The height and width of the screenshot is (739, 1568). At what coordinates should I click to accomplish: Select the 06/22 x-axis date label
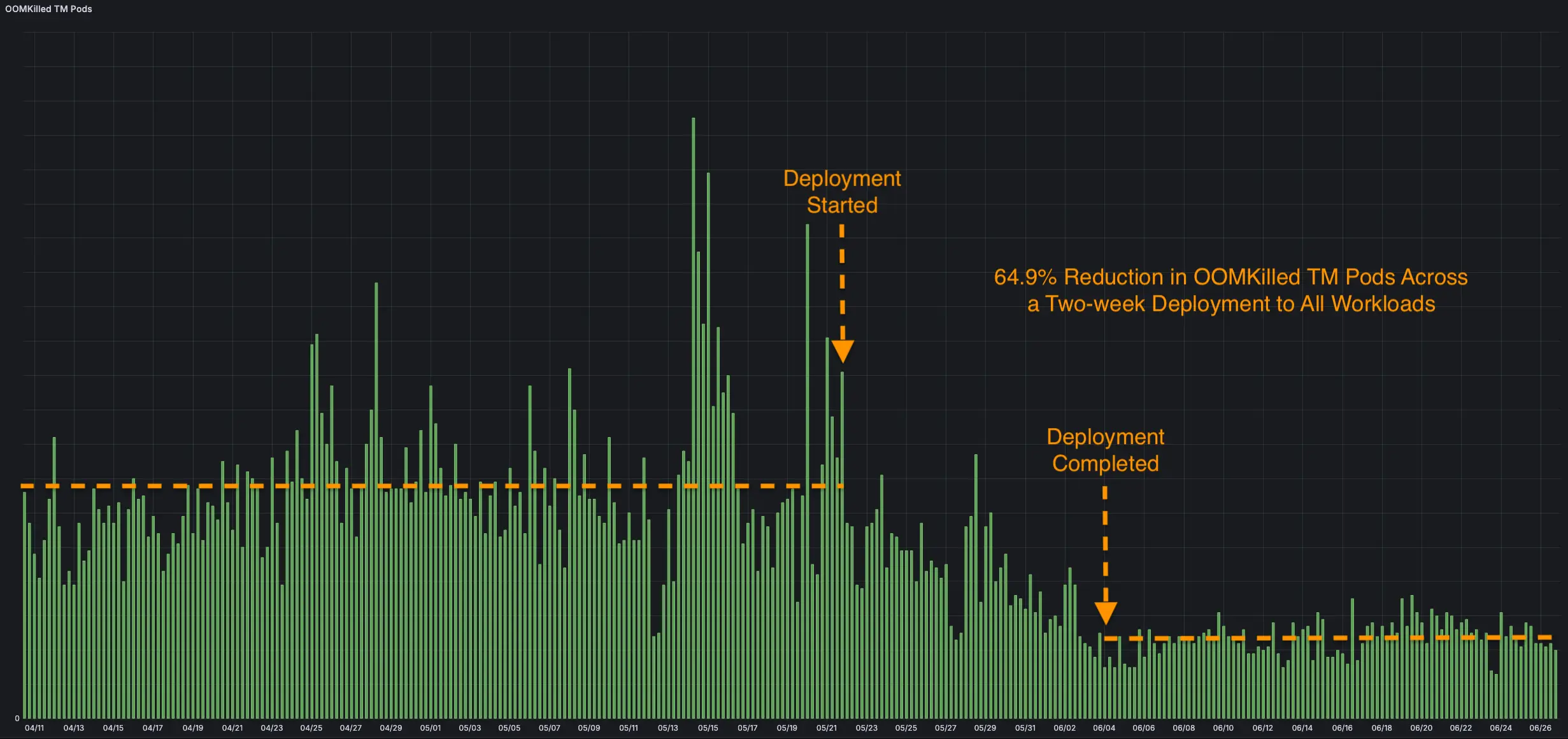(x=1461, y=728)
